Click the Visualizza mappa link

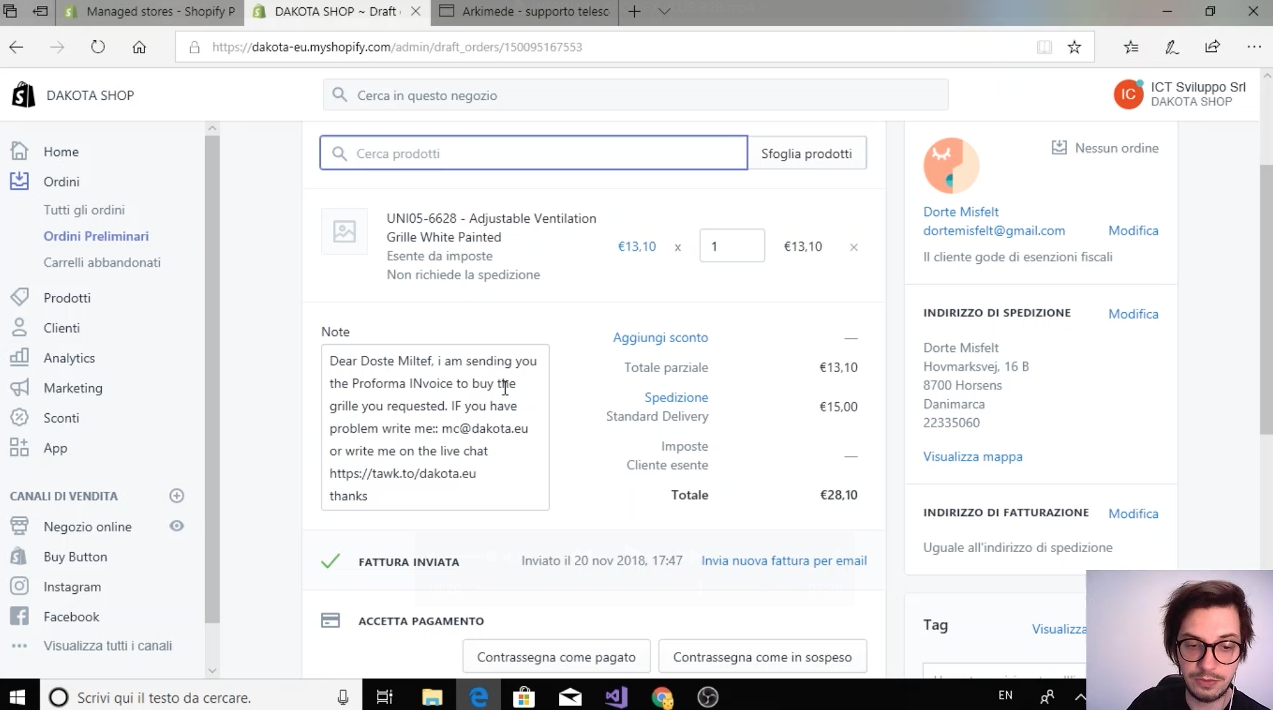(972, 457)
